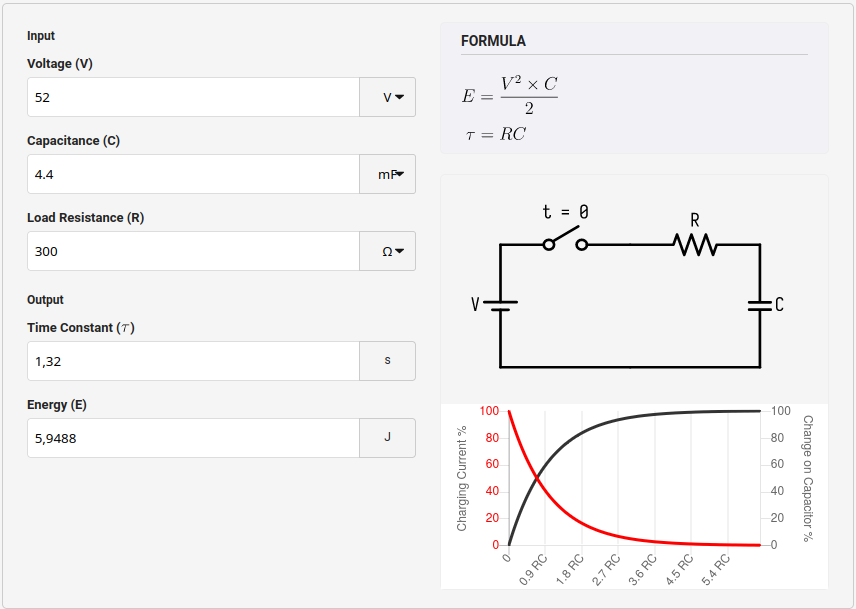This screenshot has width=856, height=609.
Task: Click the J unit box beside Energy
Action: (x=387, y=439)
